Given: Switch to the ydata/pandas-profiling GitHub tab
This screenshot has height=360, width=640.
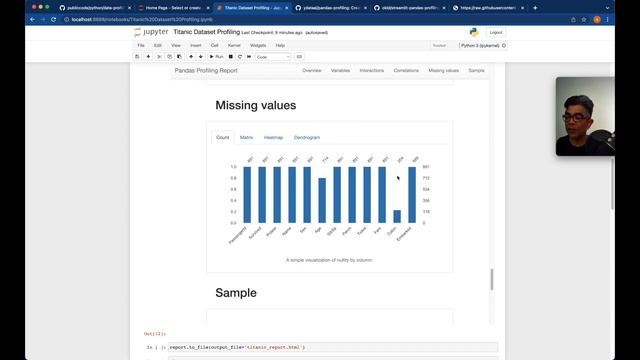Looking at the screenshot, I should pyautogui.click(x=331, y=8).
